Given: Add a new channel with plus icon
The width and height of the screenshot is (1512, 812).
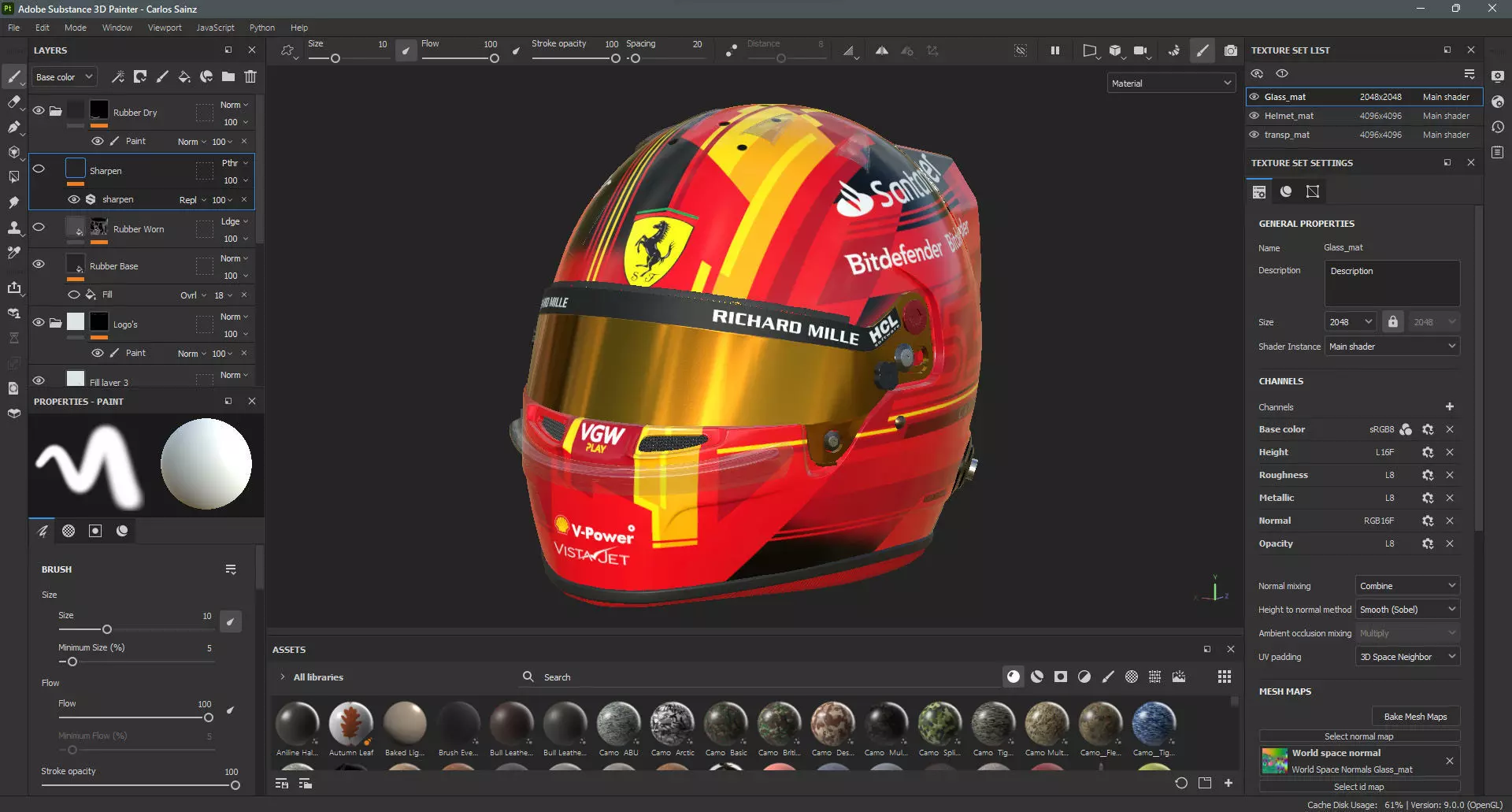Looking at the screenshot, I should pos(1450,406).
